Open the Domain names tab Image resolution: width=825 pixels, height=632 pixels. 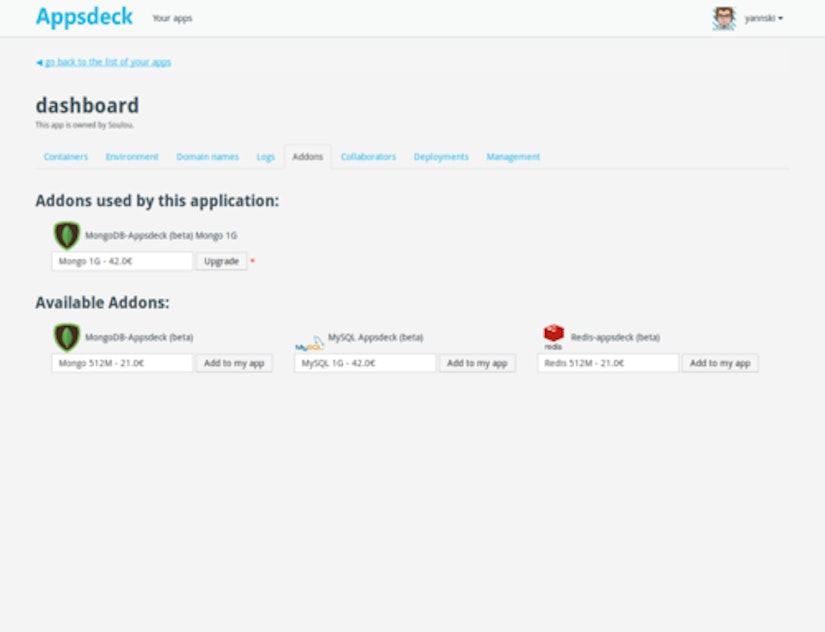pyautogui.click(x=207, y=157)
